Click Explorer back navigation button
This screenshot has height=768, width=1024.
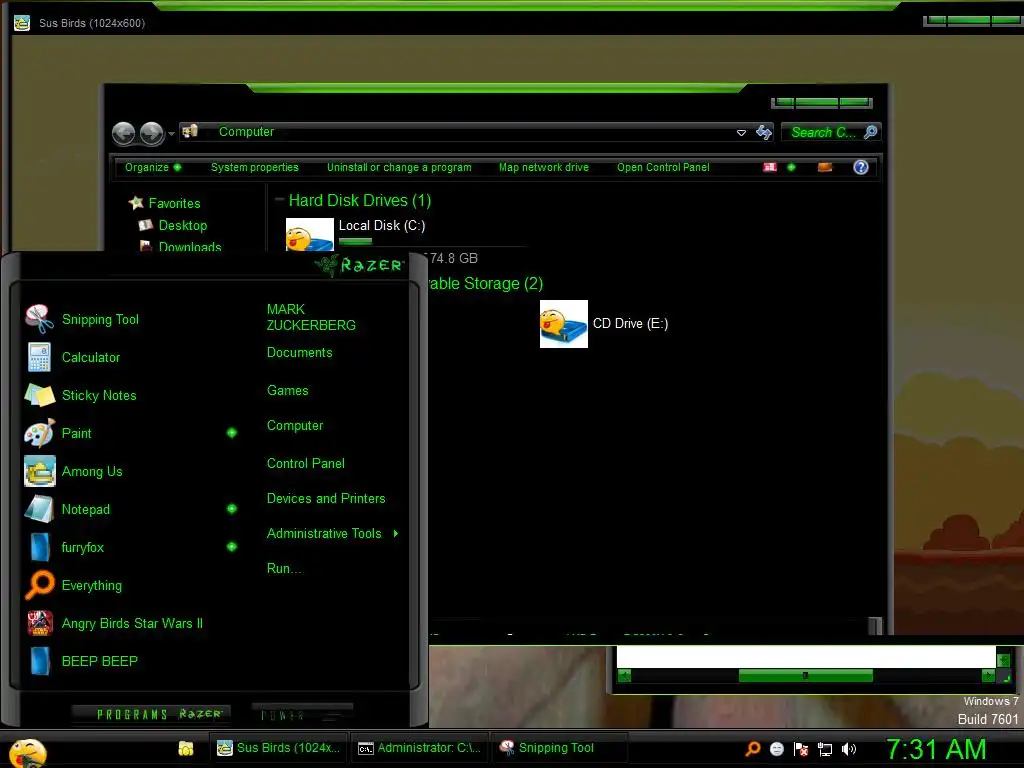point(123,134)
